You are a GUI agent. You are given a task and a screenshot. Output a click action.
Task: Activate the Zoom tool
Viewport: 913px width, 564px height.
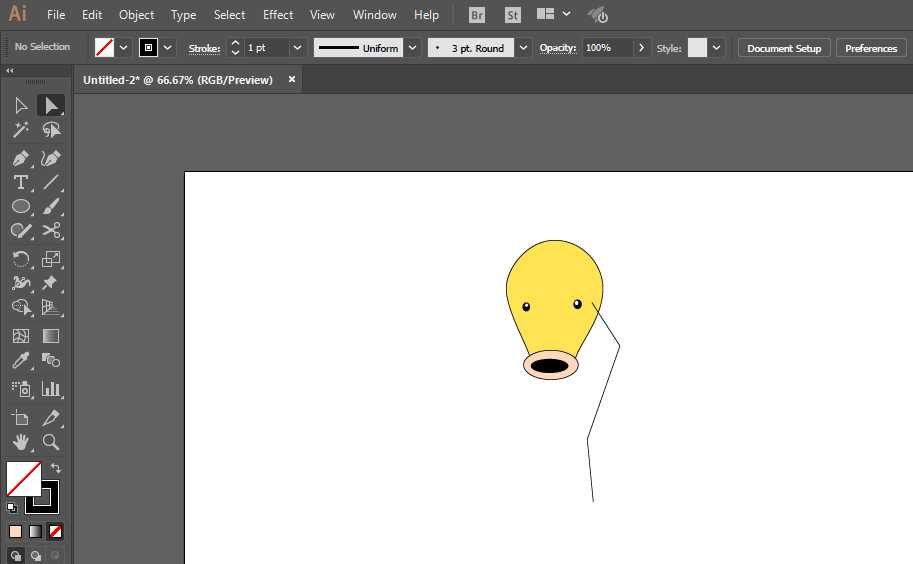[x=51, y=442]
